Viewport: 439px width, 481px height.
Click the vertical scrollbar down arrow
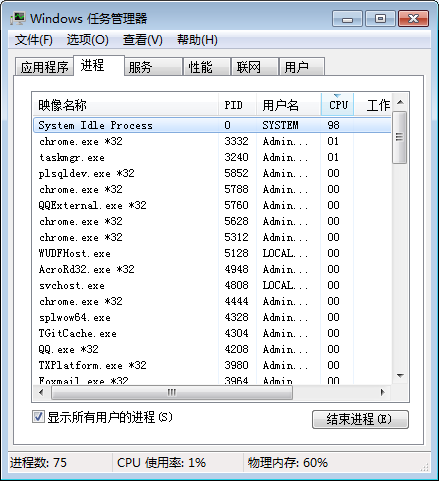(x=400, y=376)
